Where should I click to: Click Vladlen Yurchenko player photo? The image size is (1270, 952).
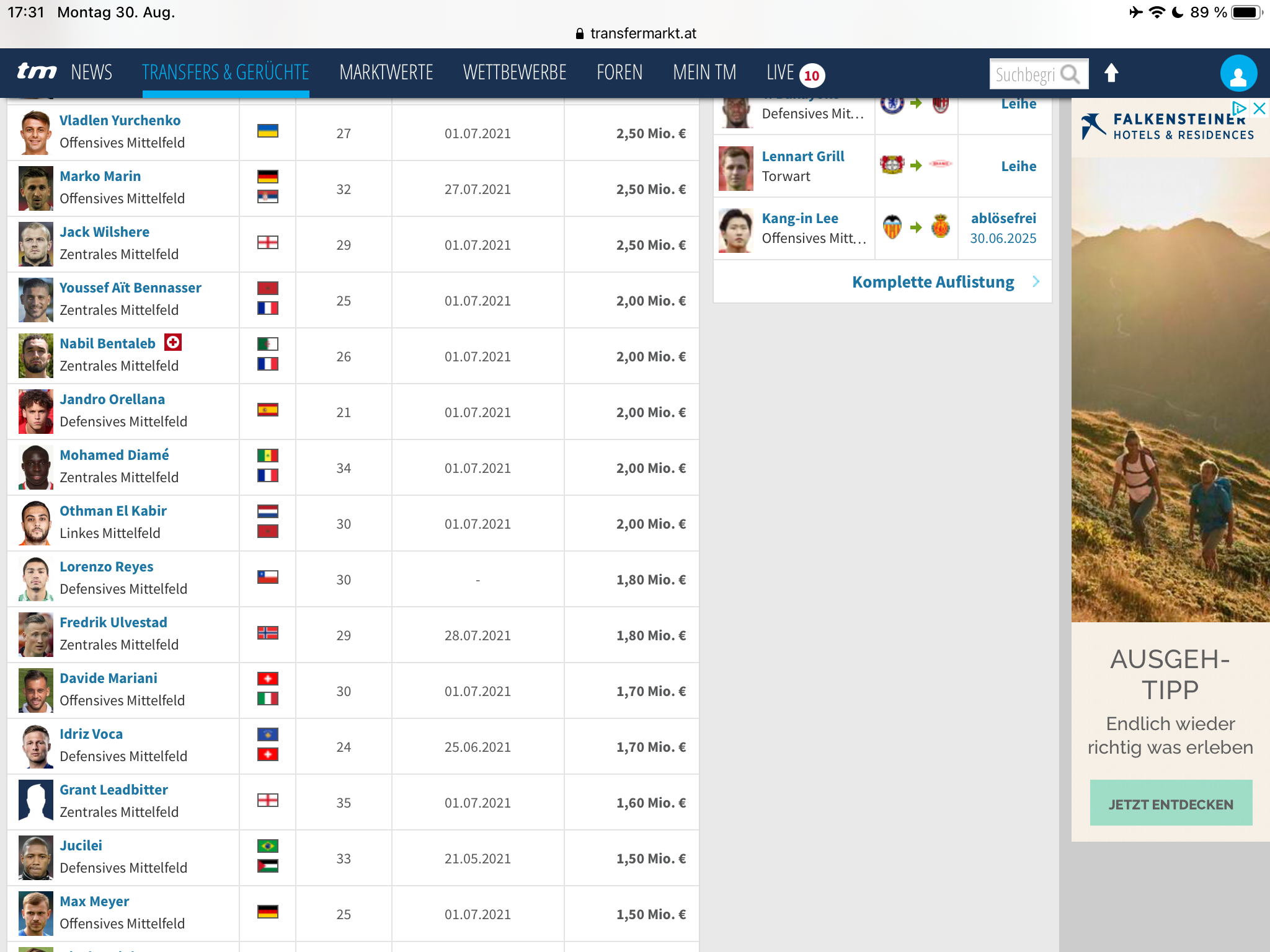(x=36, y=133)
